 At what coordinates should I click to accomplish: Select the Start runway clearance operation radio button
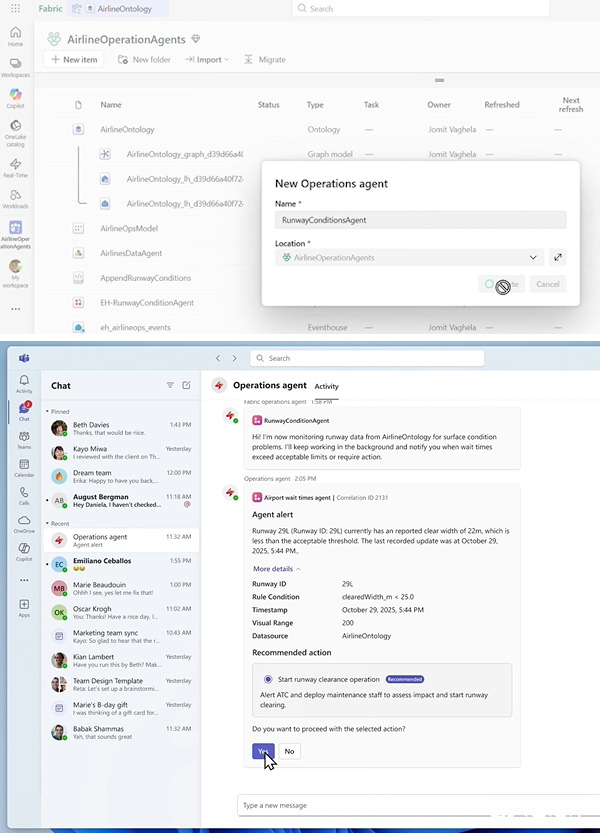(x=270, y=679)
